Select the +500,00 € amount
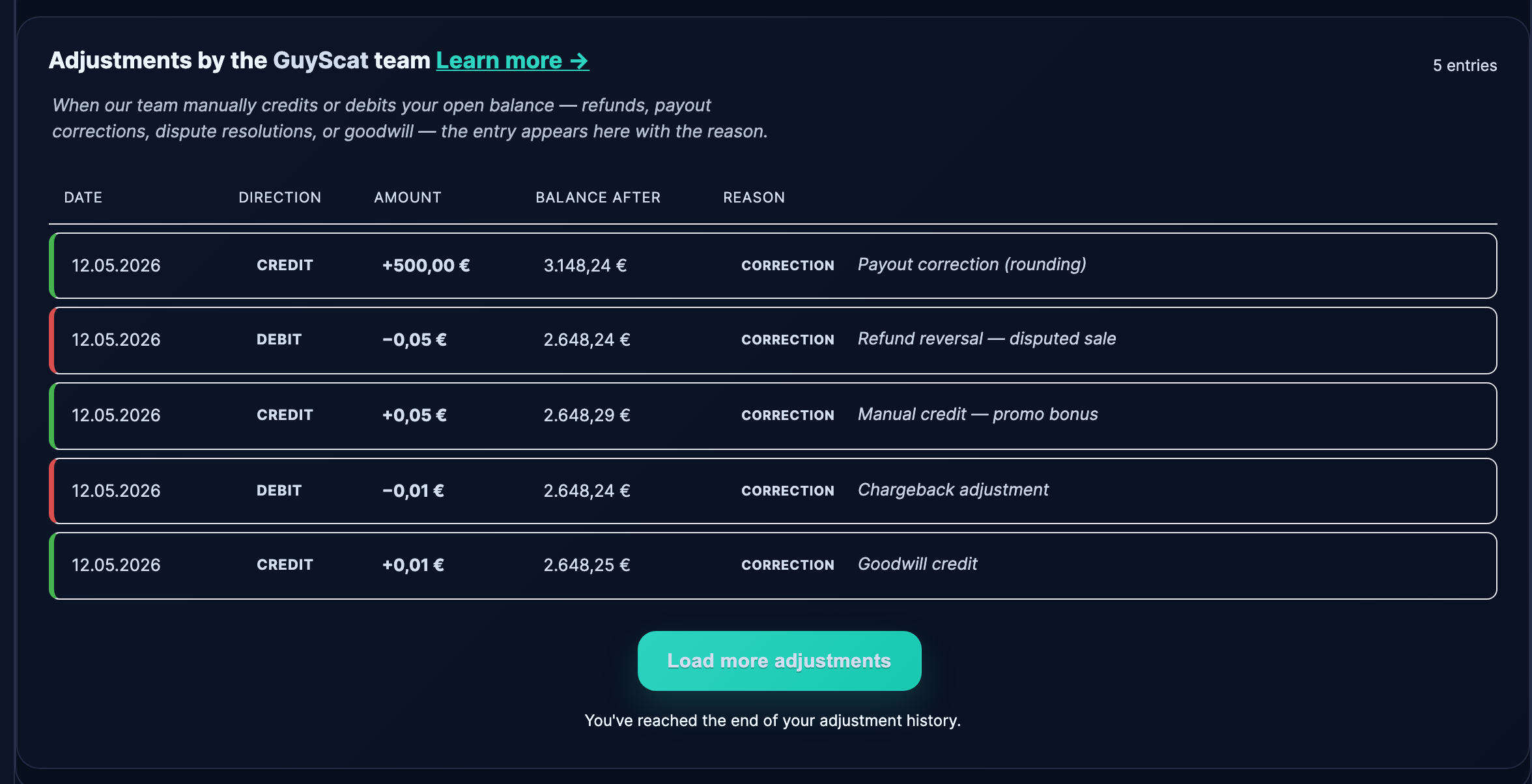Screen dimensions: 1532x784 pyautogui.click(x=426, y=266)
